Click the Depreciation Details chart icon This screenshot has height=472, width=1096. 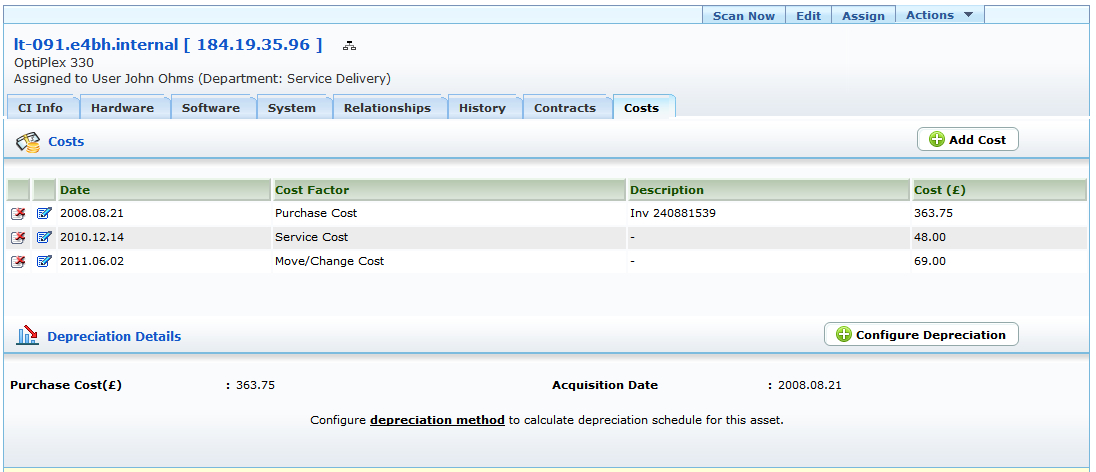click(27, 337)
